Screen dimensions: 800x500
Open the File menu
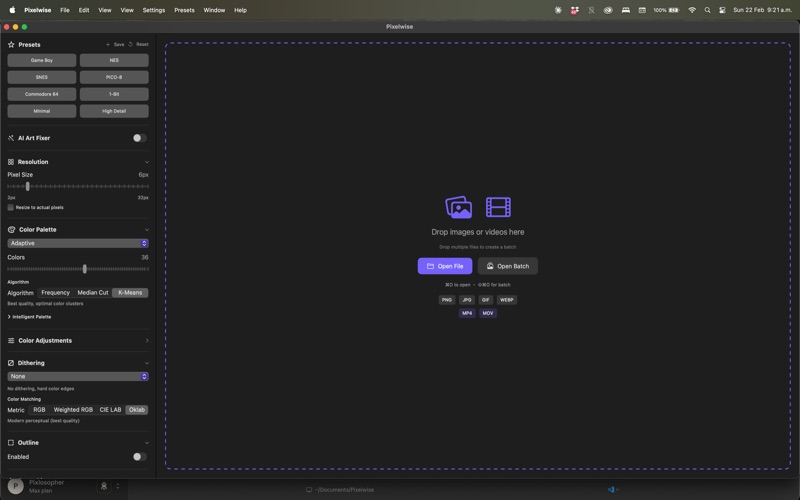[65, 10]
